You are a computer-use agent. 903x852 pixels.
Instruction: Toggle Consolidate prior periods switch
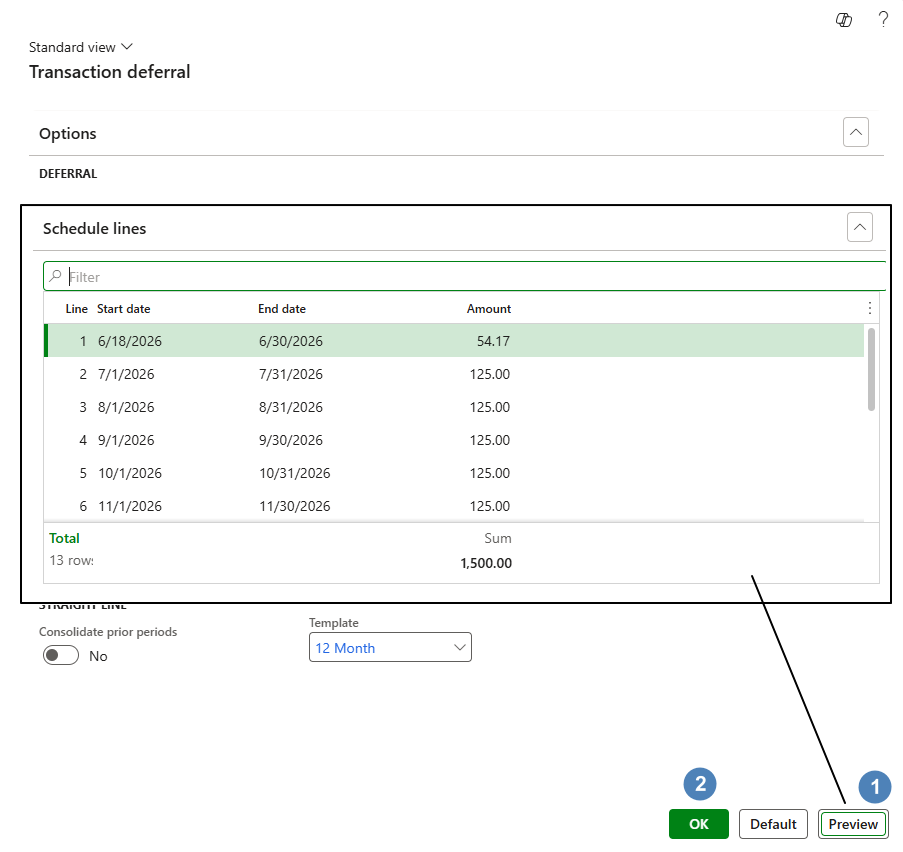[61, 656]
